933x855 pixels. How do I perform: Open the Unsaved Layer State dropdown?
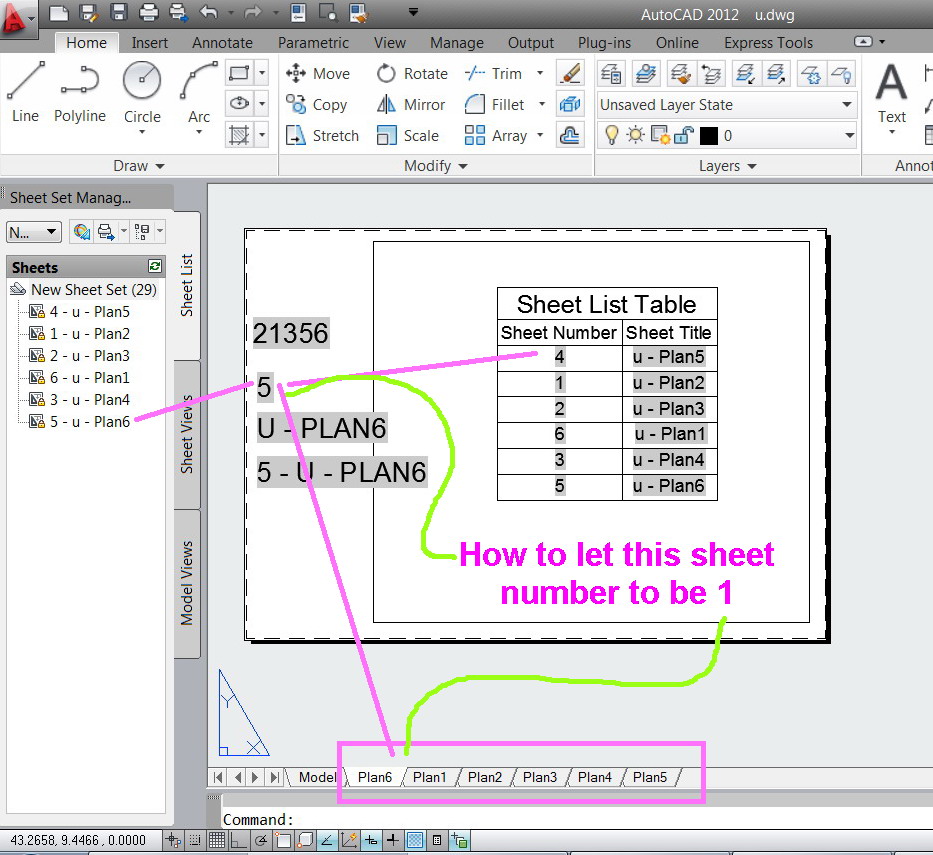849,105
